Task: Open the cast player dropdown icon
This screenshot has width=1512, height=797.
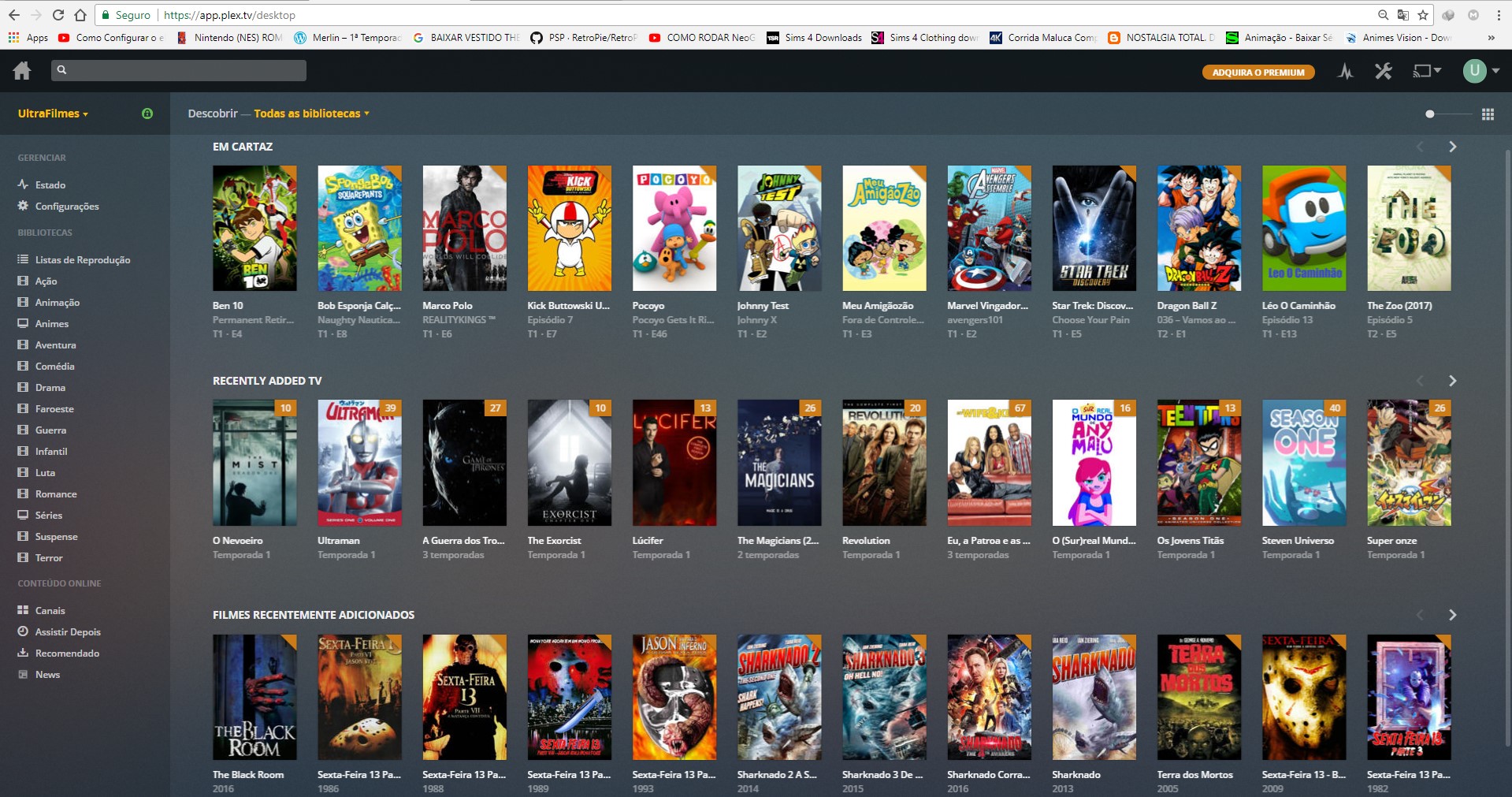Action: coord(1427,71)
